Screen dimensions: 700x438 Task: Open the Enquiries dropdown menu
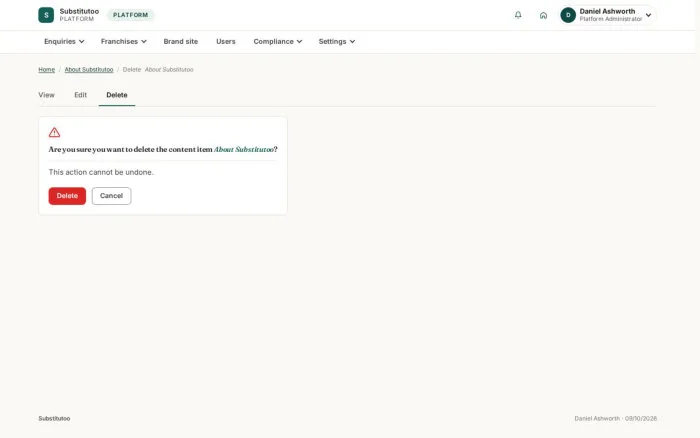64,42
